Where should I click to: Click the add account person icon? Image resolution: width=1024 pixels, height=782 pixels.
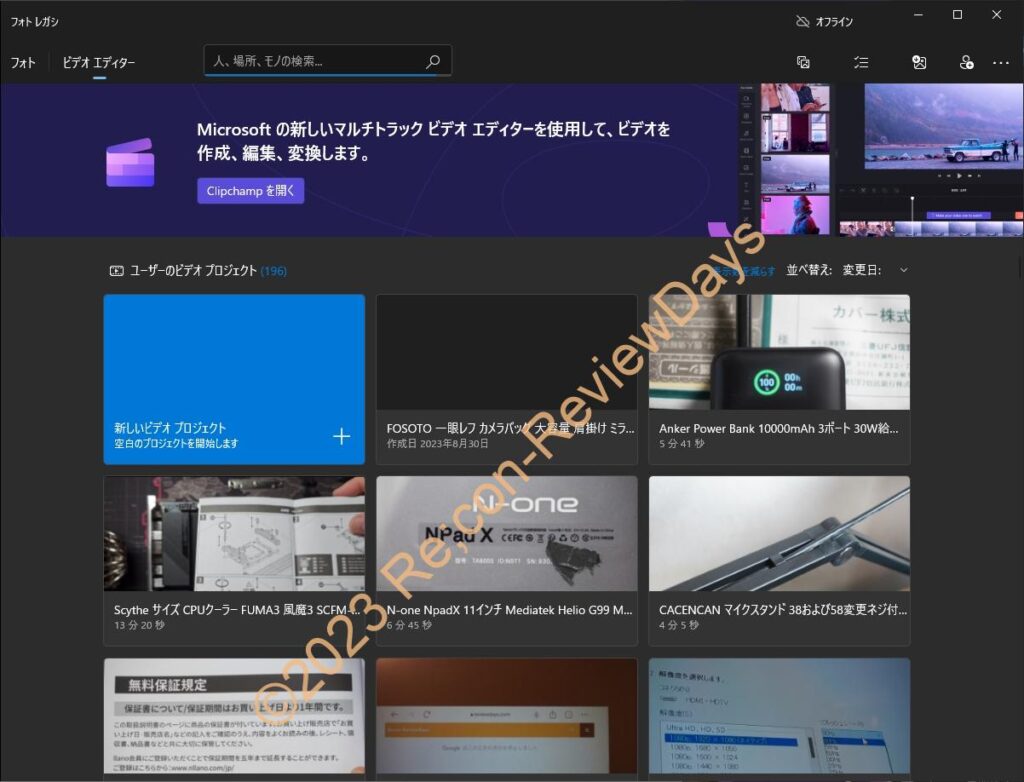[966, 62]
